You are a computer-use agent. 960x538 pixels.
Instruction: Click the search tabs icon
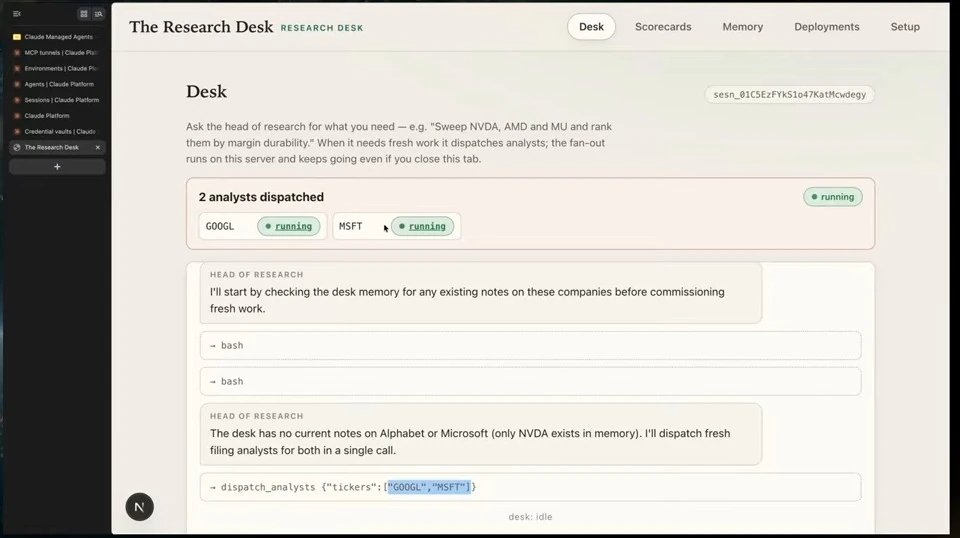click(x=99, y=13)
